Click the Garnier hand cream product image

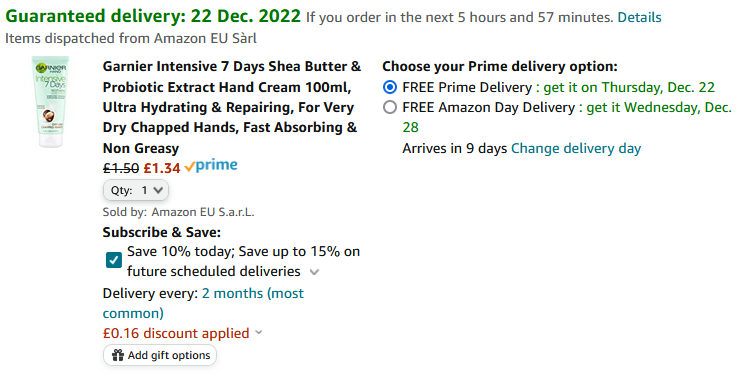pyautogui.click(x=51, y=102)
